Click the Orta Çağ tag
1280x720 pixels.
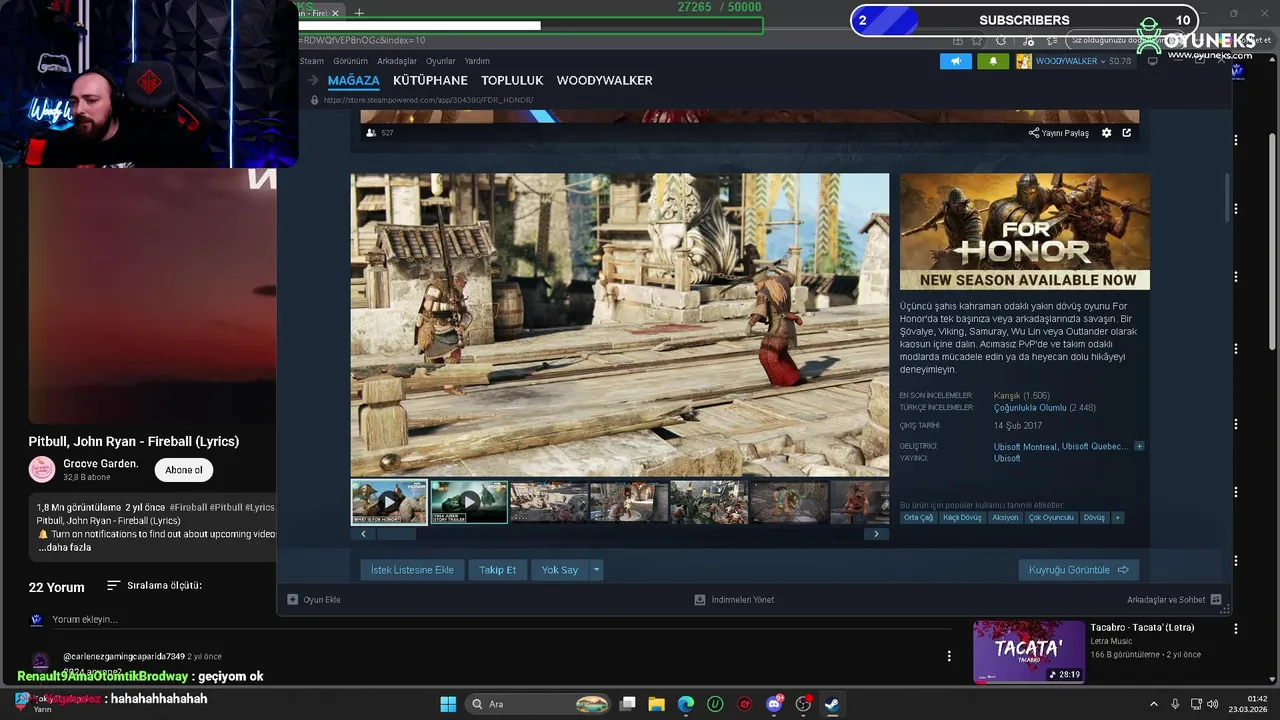pos(918,517)
